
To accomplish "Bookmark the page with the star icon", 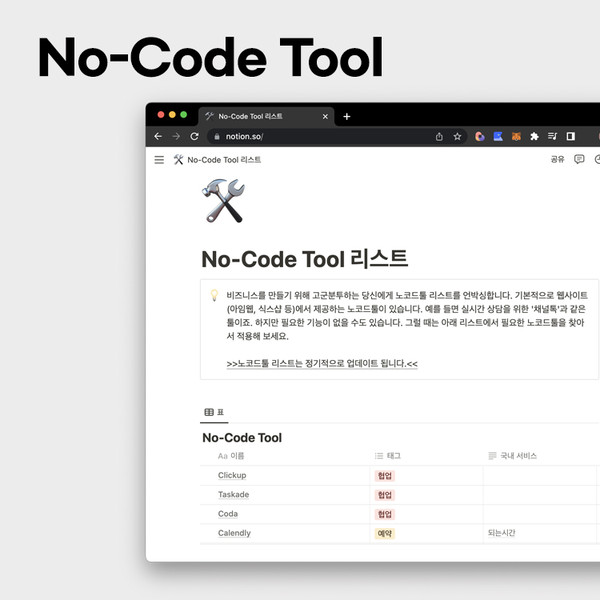I will [457, 137].
